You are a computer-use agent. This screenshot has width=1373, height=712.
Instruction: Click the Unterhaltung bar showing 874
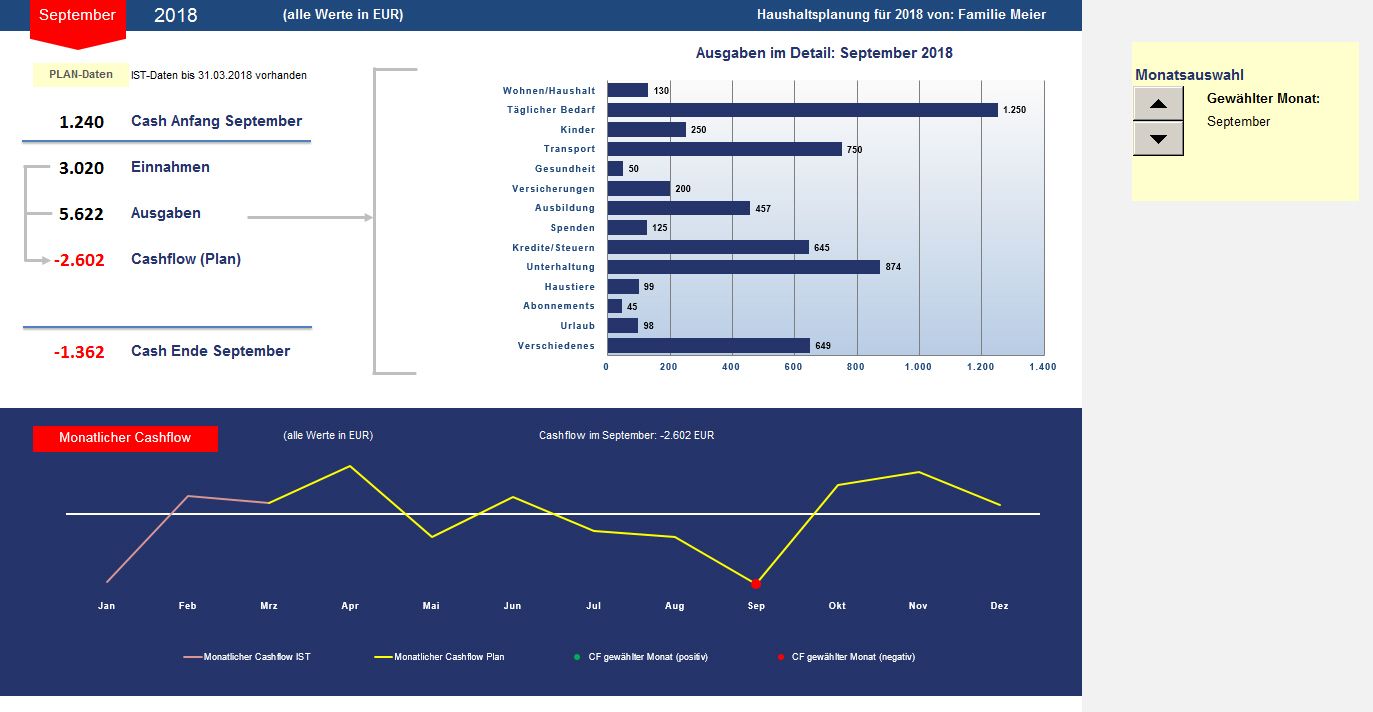tap(743, 267)
